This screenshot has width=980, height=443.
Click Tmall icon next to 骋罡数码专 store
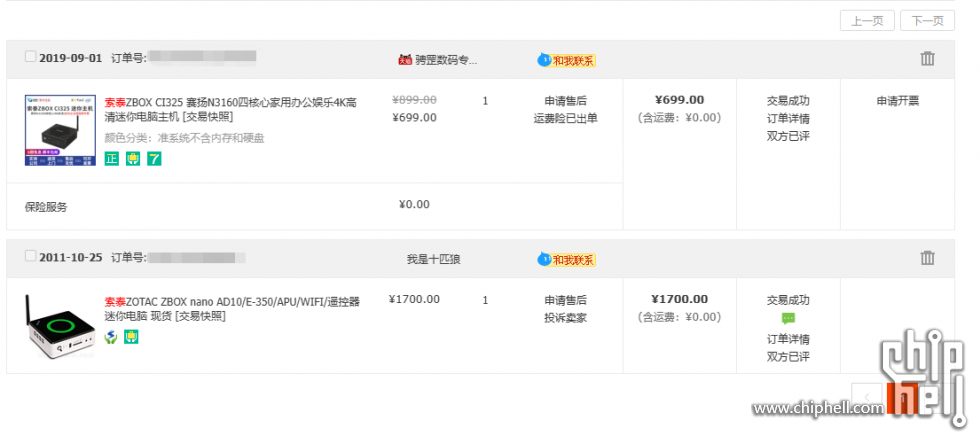coord(405,60)
